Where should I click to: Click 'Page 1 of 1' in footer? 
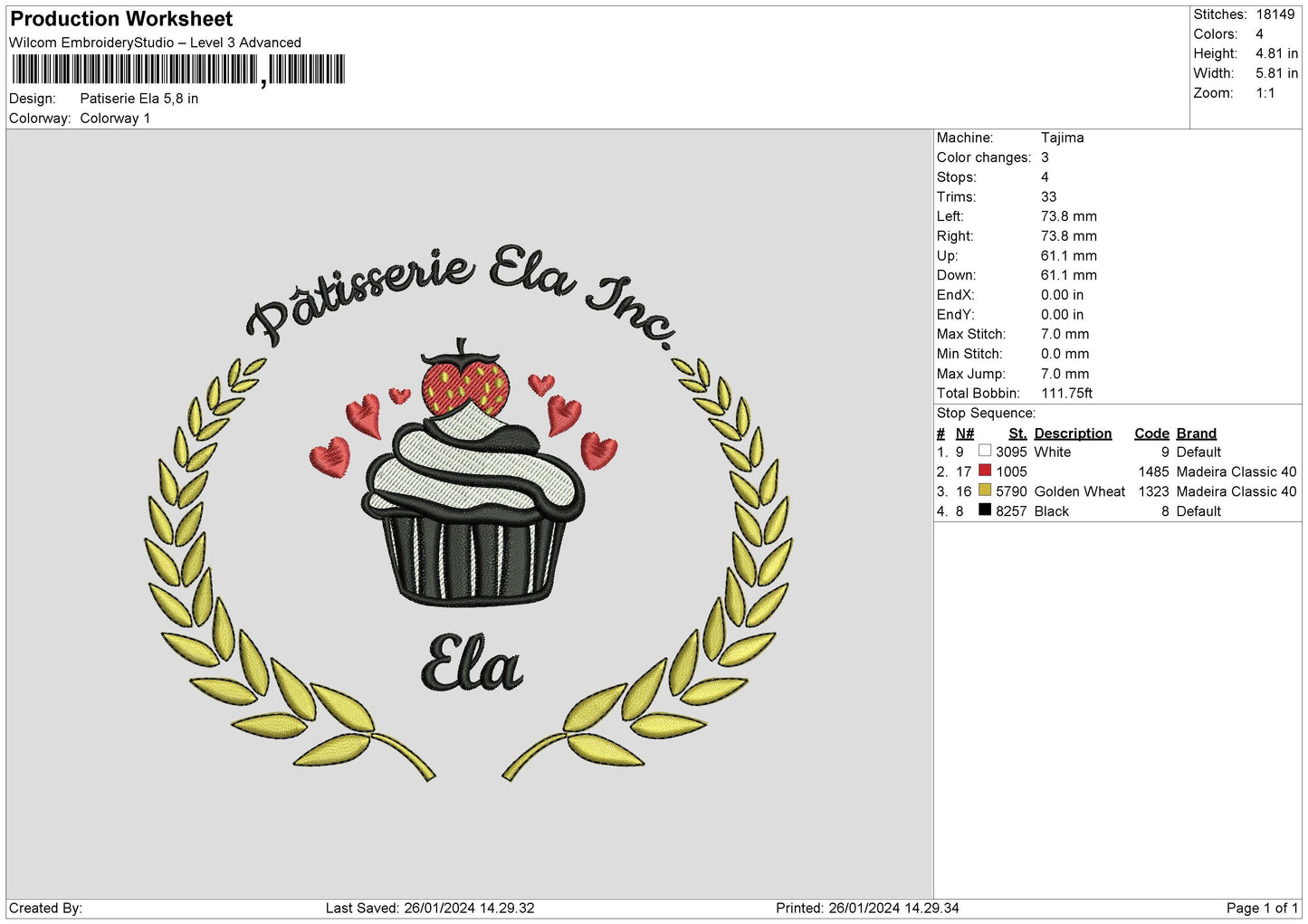(x=1262, y=908)
